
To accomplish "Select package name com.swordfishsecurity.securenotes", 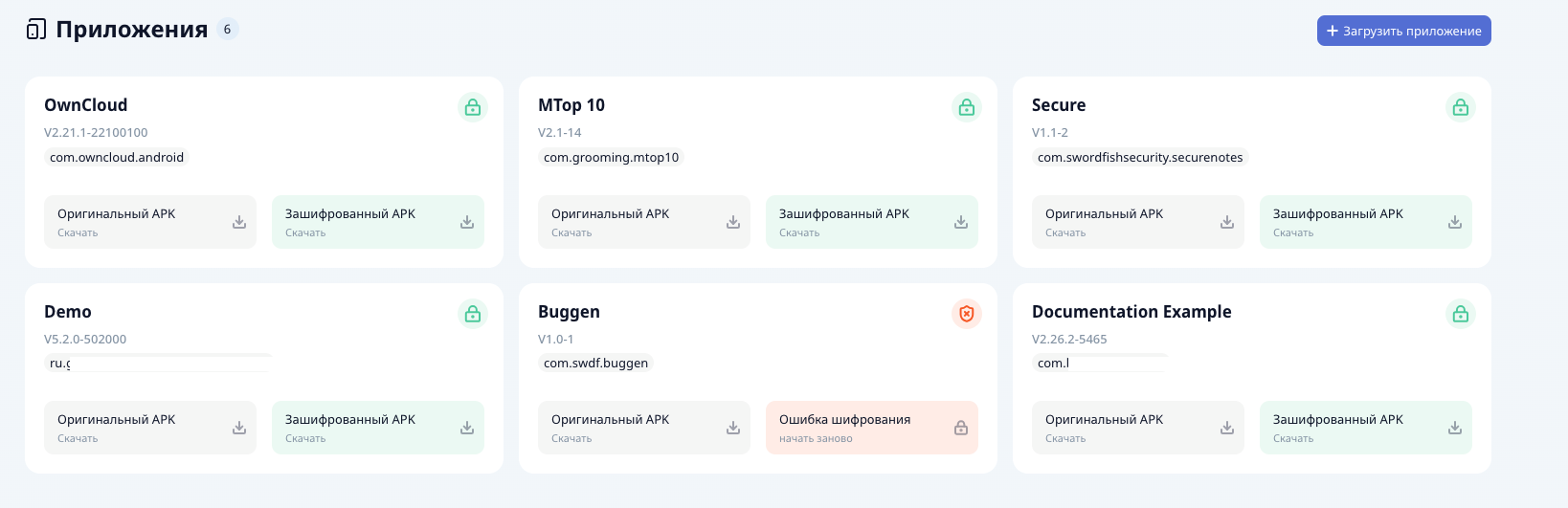I will pyautogui.click(x=1140, y=158).
